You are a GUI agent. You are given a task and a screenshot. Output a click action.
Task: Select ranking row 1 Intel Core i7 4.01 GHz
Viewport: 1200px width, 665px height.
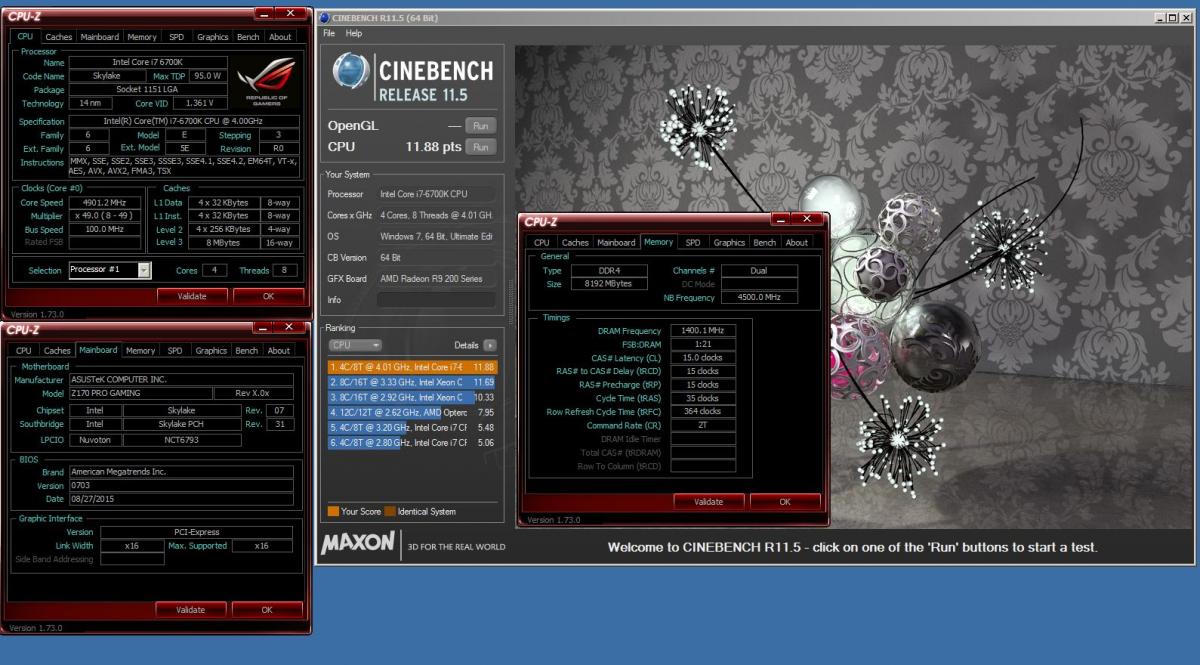coord(413,367)
